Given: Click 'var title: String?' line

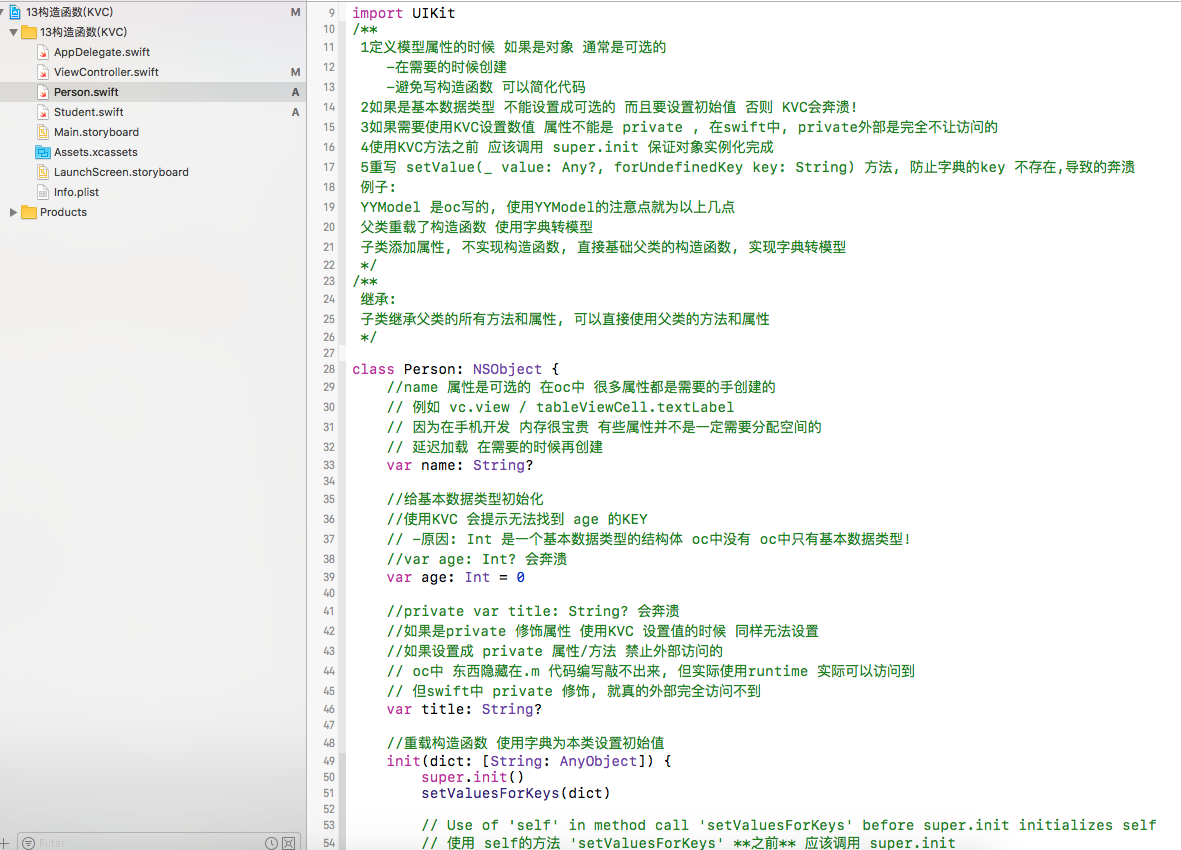Looking at the screenshot, I should pyautogui.click(x=464, y=709).
